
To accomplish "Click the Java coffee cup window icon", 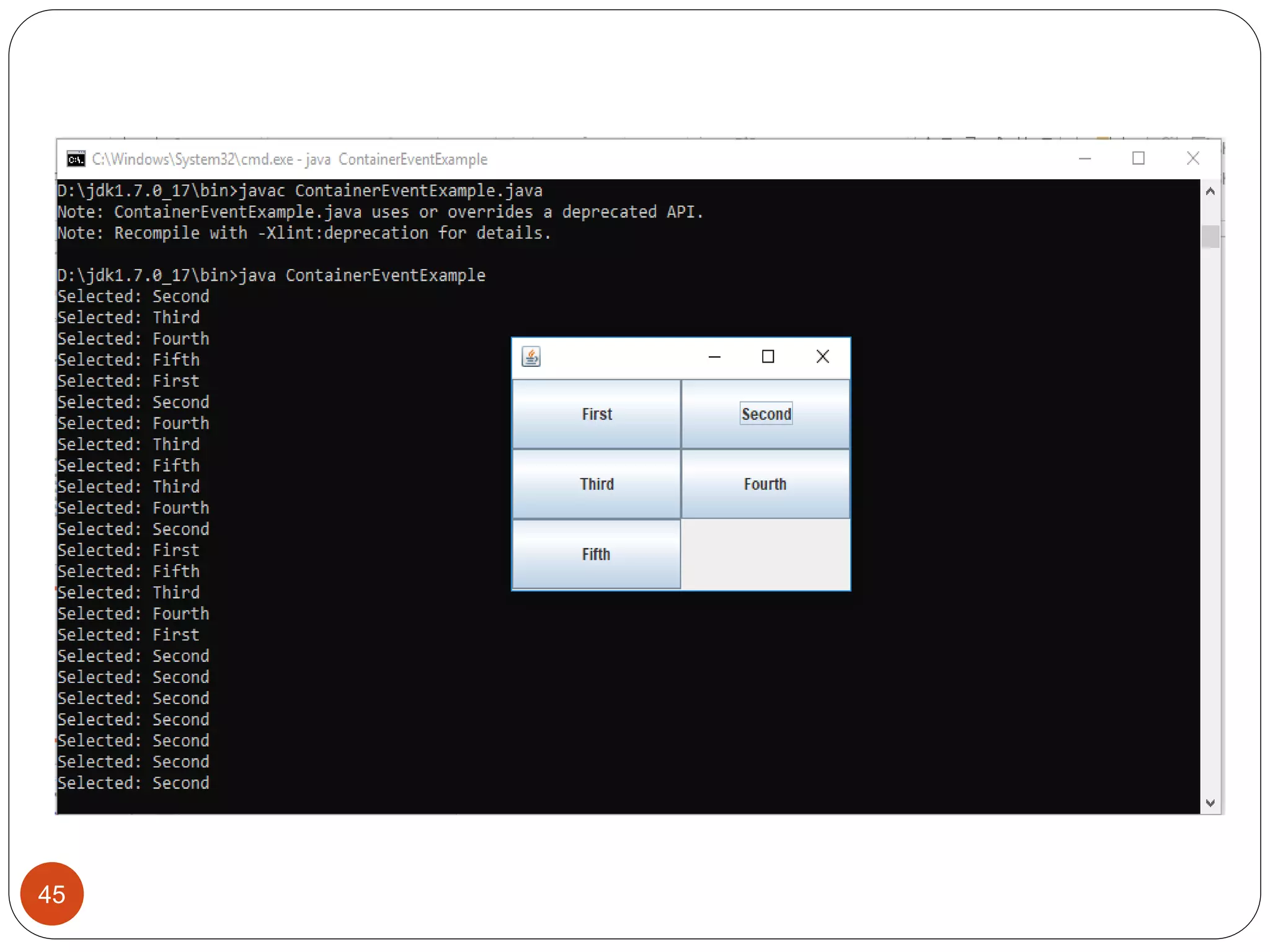I will point(531,356).
